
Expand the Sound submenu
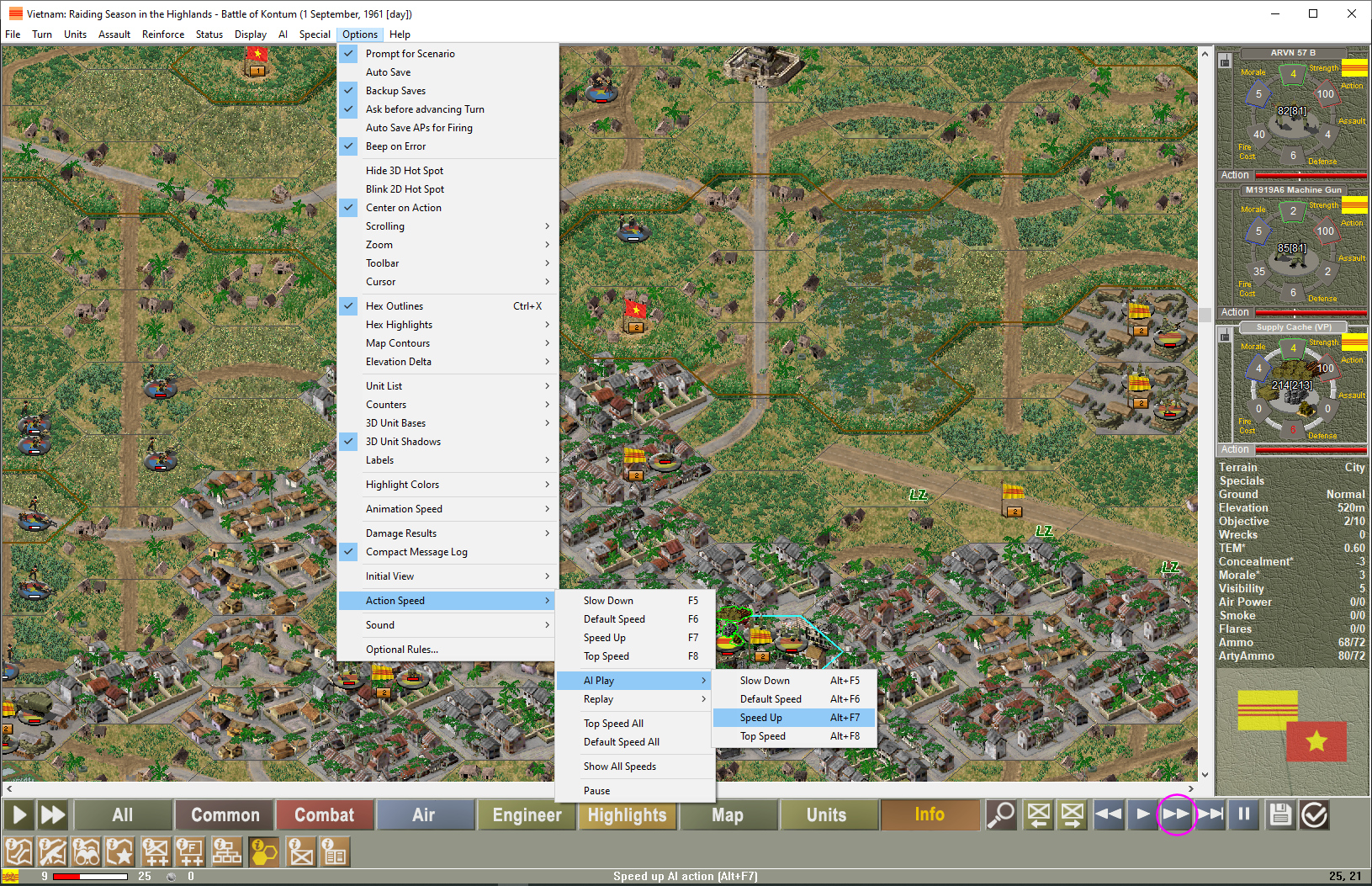pos(448,624)
